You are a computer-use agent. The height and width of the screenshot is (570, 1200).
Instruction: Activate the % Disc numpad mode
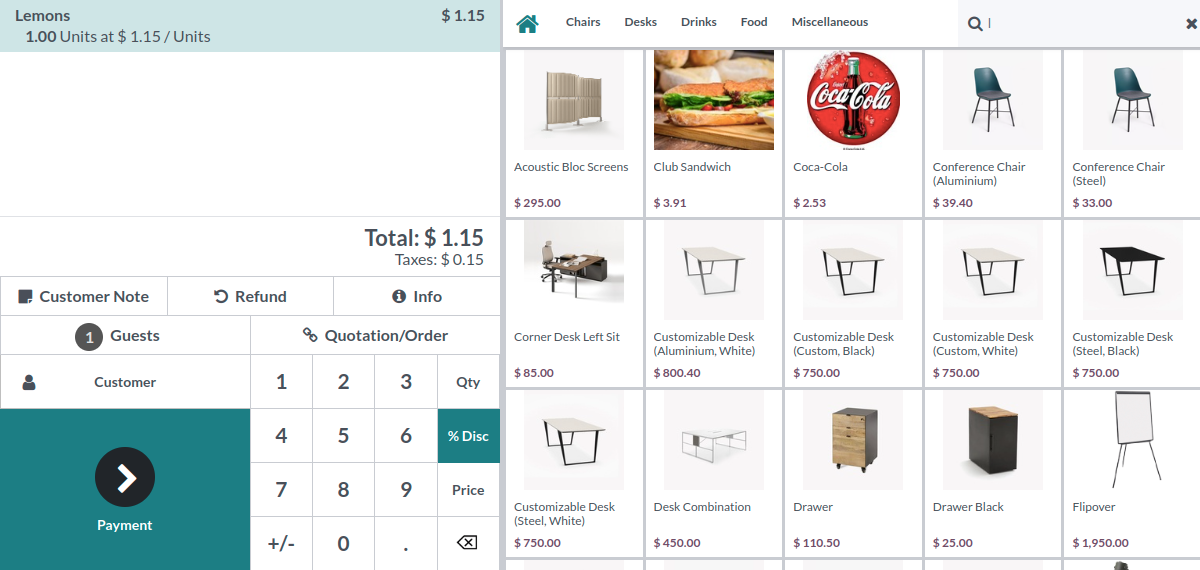[x=468, y=436]
